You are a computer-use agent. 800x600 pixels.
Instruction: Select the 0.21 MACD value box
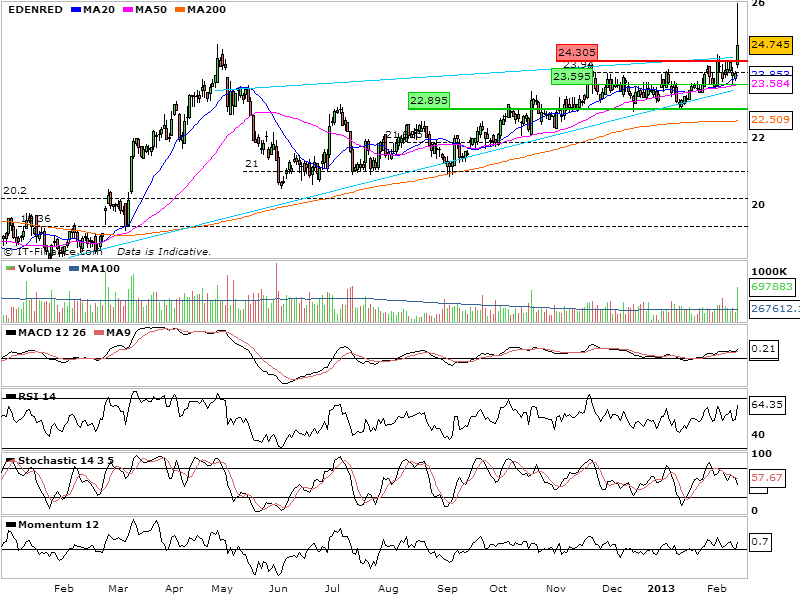pos(764,349)
